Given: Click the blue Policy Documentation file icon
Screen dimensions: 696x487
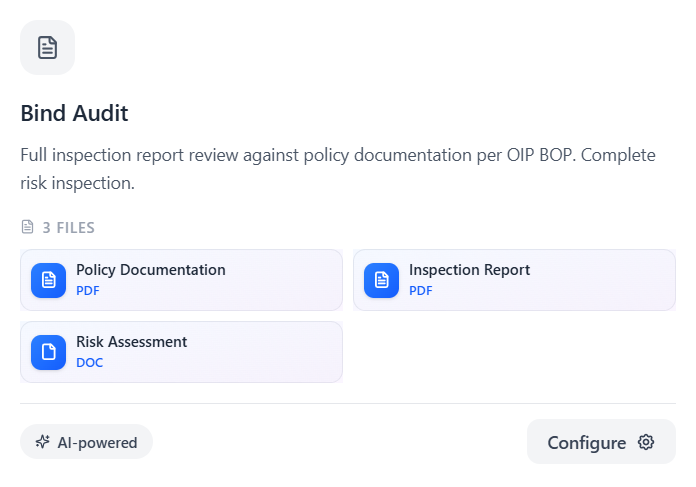Looking at the screenshot, I should coord(48,280).
